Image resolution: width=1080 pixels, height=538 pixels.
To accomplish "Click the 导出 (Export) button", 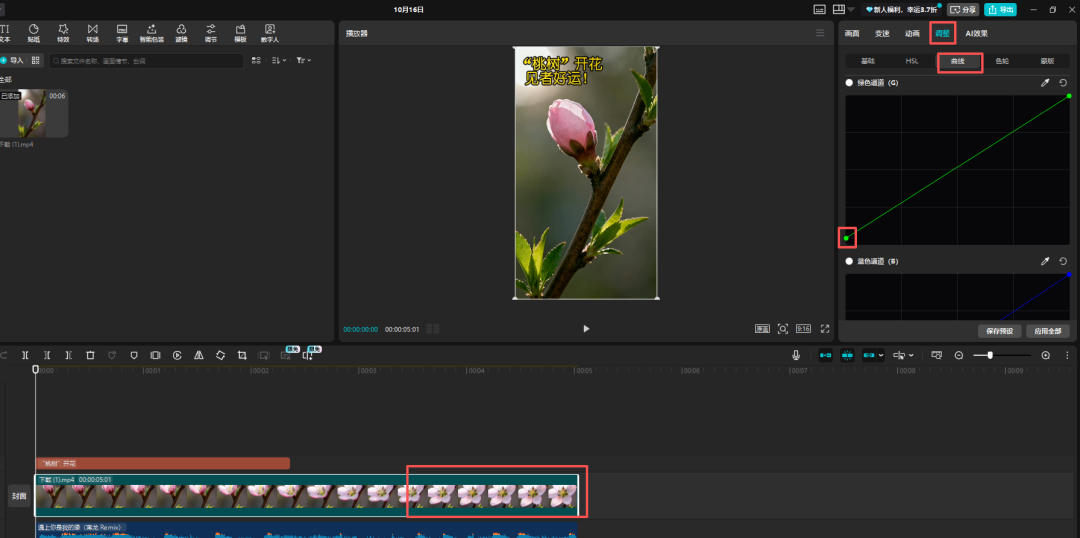I will point(1000,9).
